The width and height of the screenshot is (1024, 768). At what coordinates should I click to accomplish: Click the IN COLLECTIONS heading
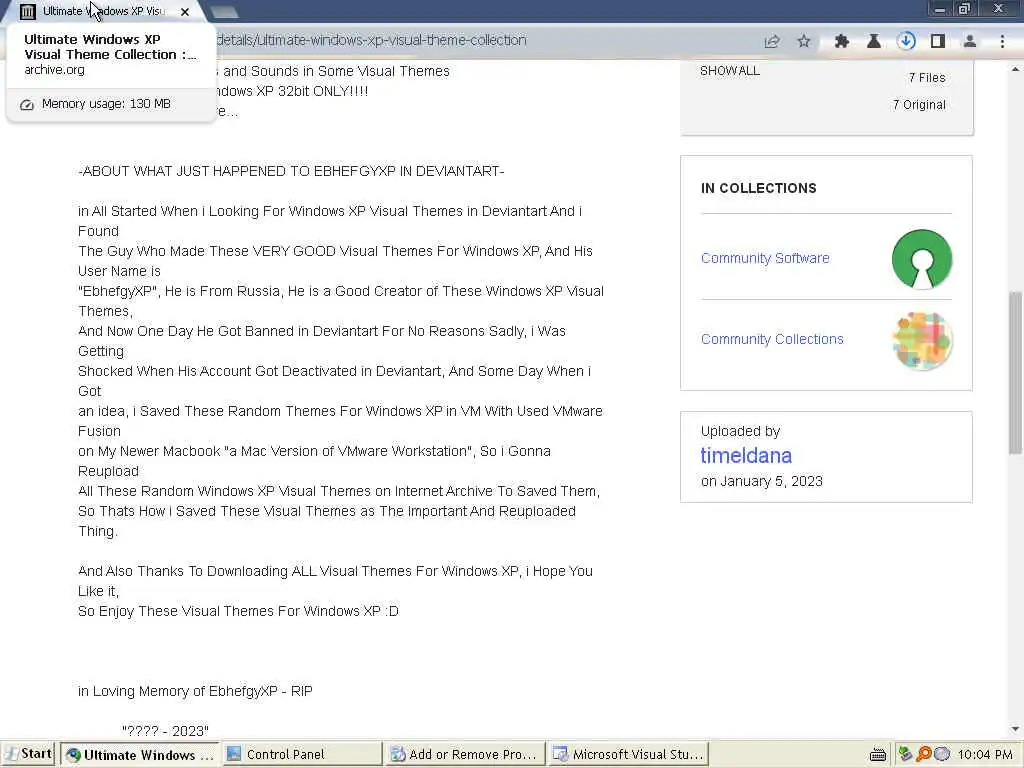tap(758, 188)
